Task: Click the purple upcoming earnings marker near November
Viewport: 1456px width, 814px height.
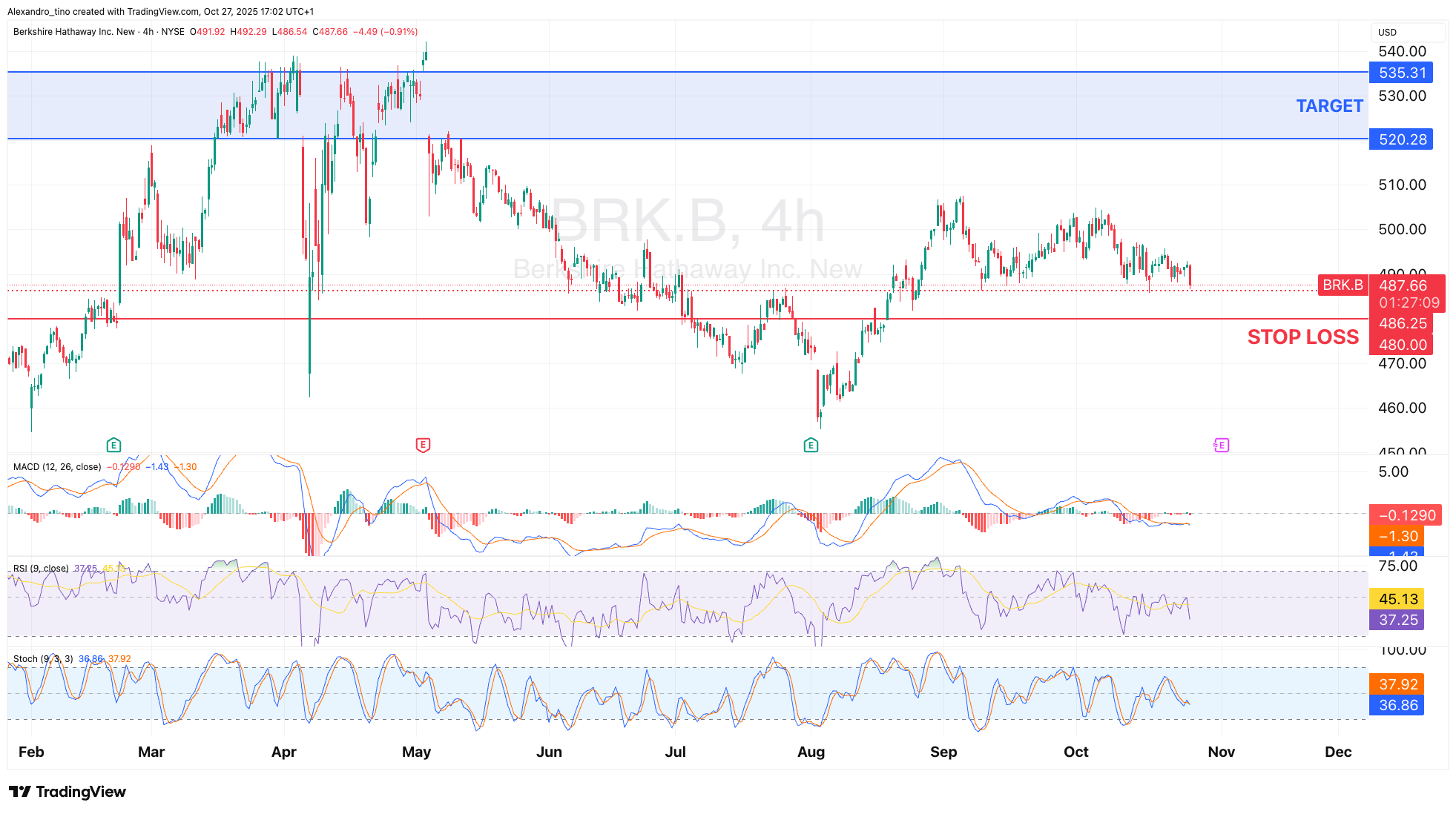Action: 1221,445
